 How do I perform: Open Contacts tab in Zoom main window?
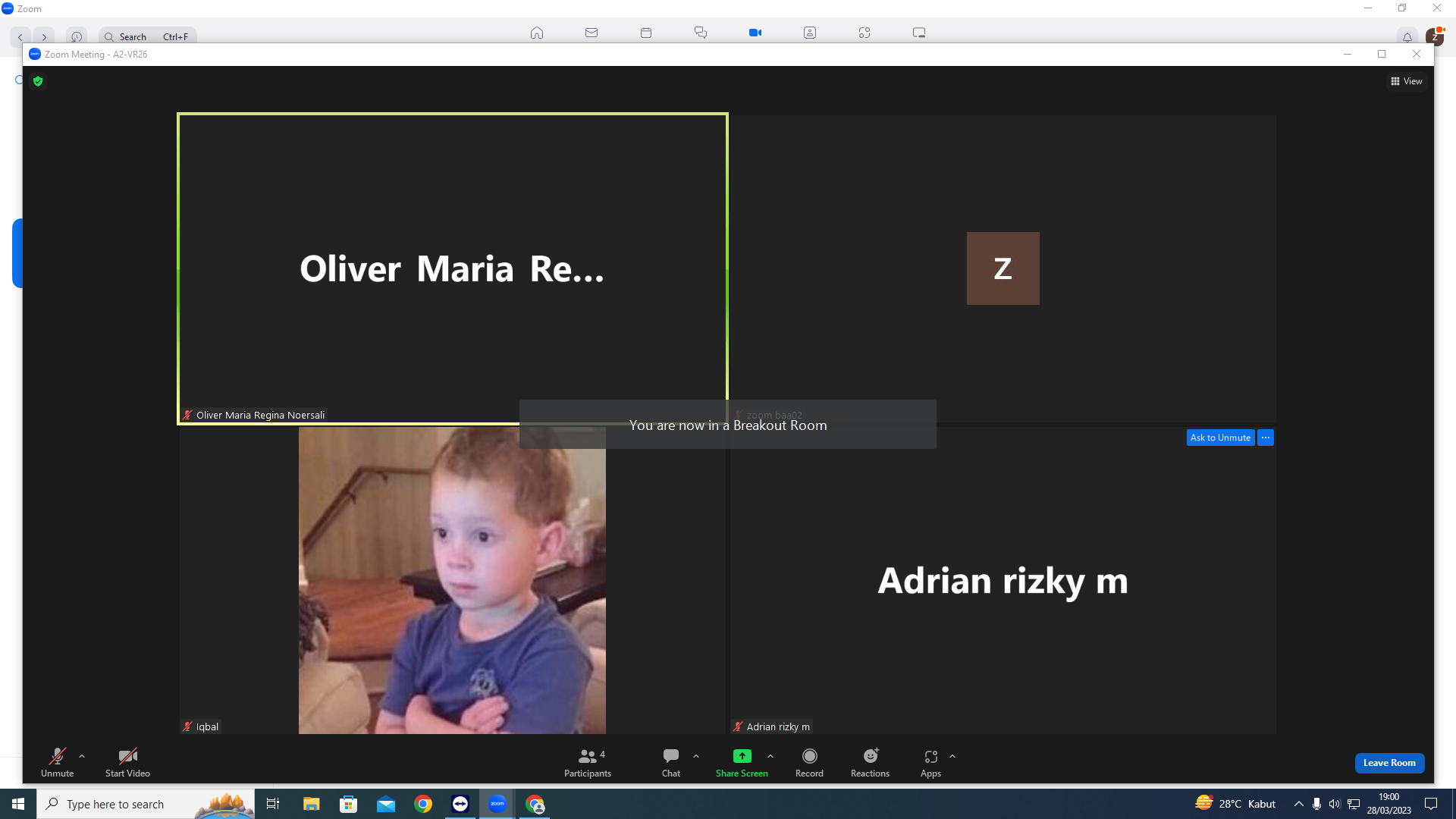click(810, 33)
